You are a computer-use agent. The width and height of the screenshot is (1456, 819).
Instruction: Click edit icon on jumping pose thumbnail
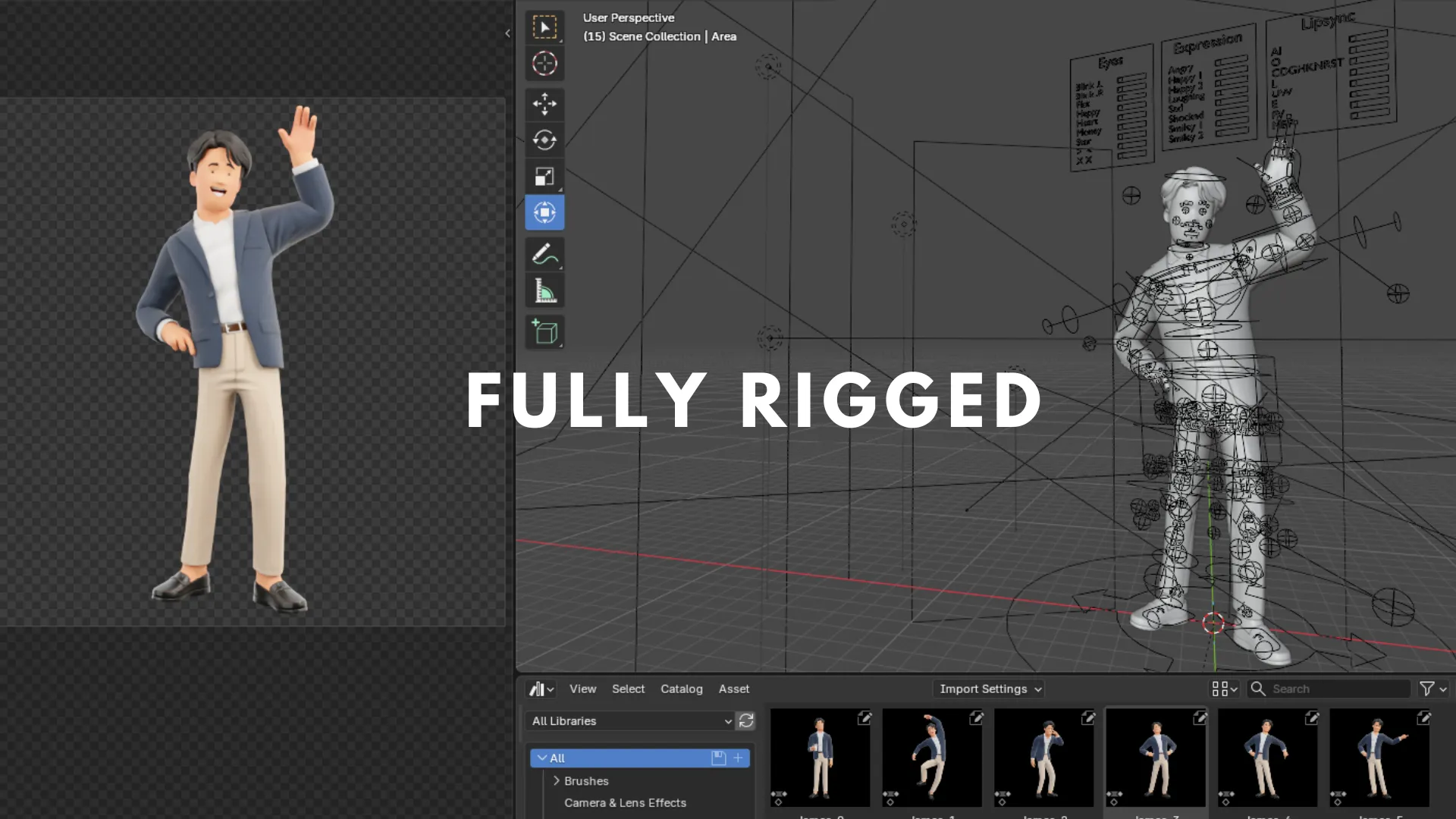[x=977, y=717]
